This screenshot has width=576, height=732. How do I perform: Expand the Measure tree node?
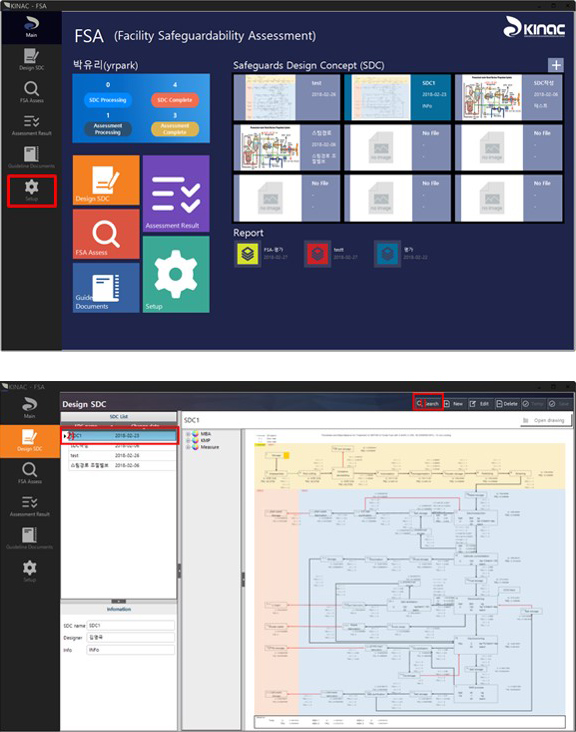188,447
